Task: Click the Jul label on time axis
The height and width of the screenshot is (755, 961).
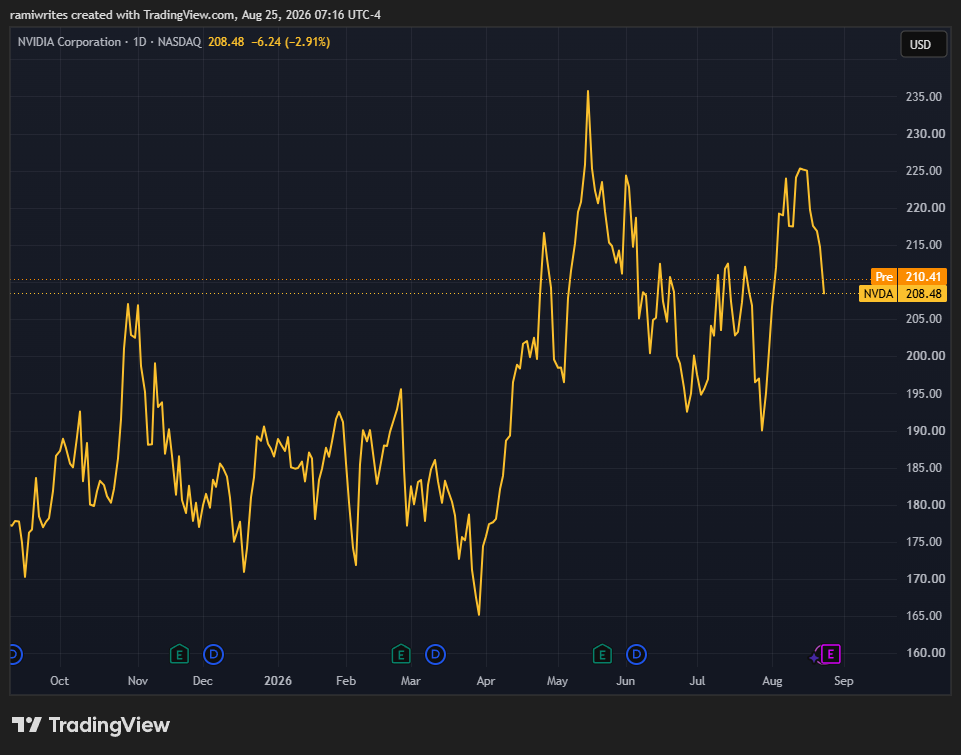Action: point(697,681)
